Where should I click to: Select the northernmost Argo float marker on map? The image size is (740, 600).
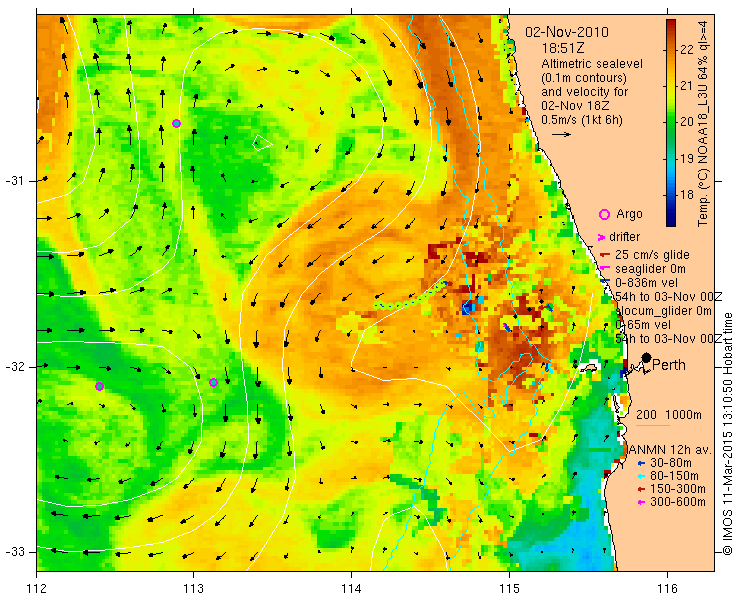click(x=177, y=124)
